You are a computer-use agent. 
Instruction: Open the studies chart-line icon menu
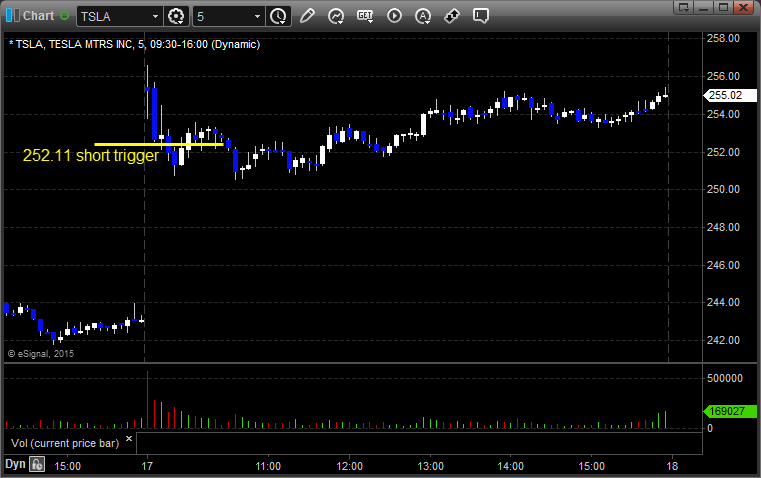click(x=335, y=16)
